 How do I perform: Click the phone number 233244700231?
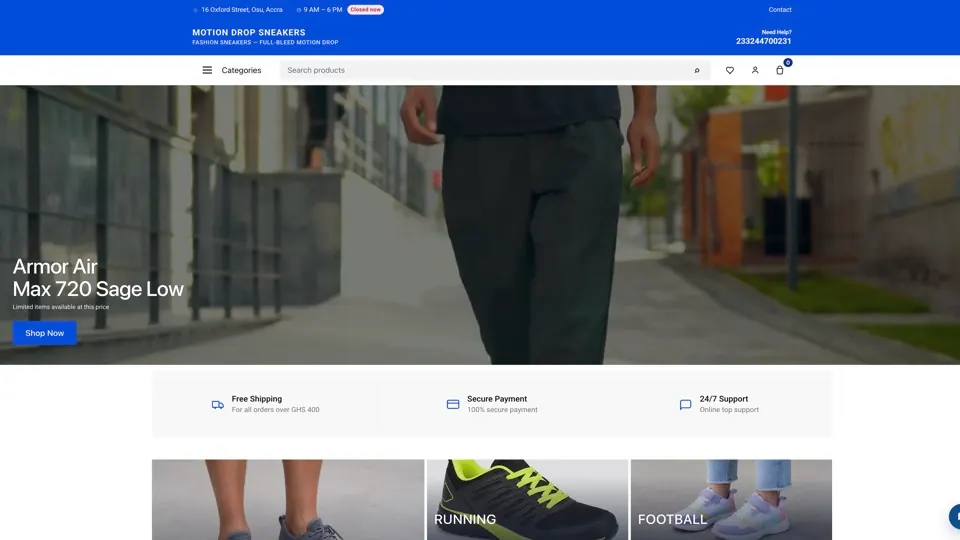click(763, 41)
